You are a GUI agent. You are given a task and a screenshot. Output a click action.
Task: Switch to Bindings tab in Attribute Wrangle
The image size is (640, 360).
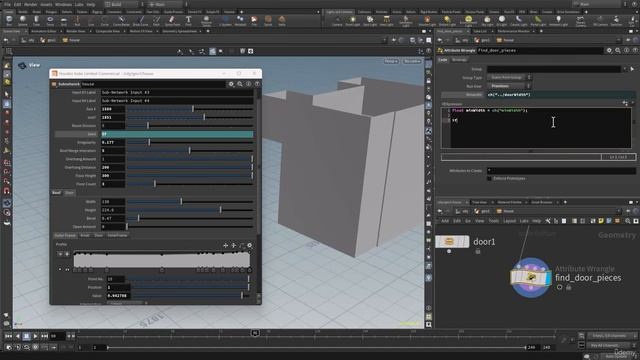click(459, 60)
